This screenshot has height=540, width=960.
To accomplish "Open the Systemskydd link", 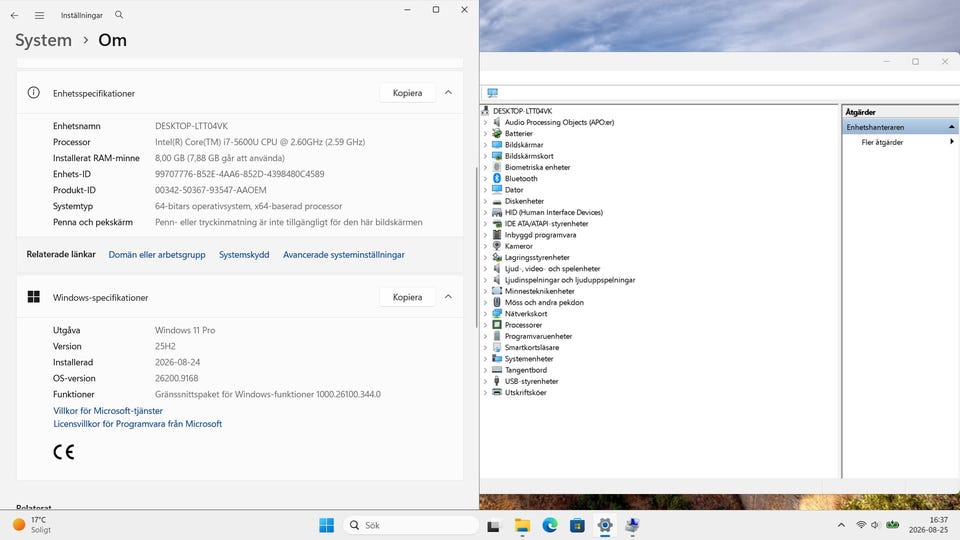I will tap(244, 254).
